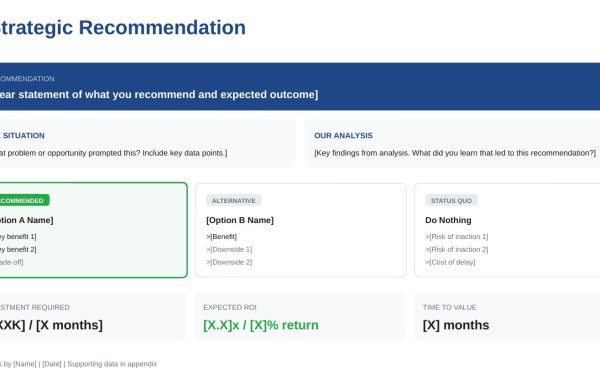Select the Key findings from analysis text
The image size is (600, 385).
click(x=455, y=153)
